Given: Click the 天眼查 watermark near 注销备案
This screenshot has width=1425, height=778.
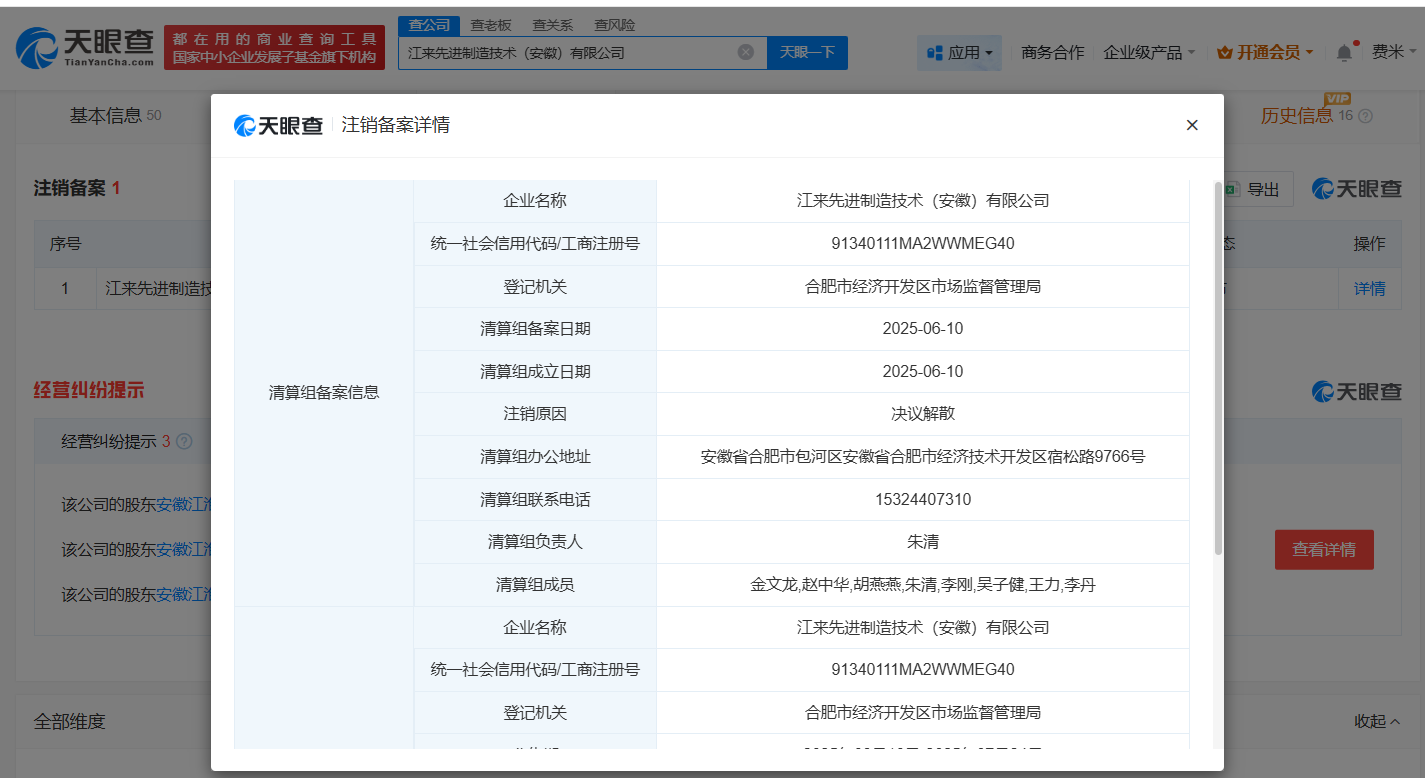Looking at the screenshot, I should pos(1356,188).
